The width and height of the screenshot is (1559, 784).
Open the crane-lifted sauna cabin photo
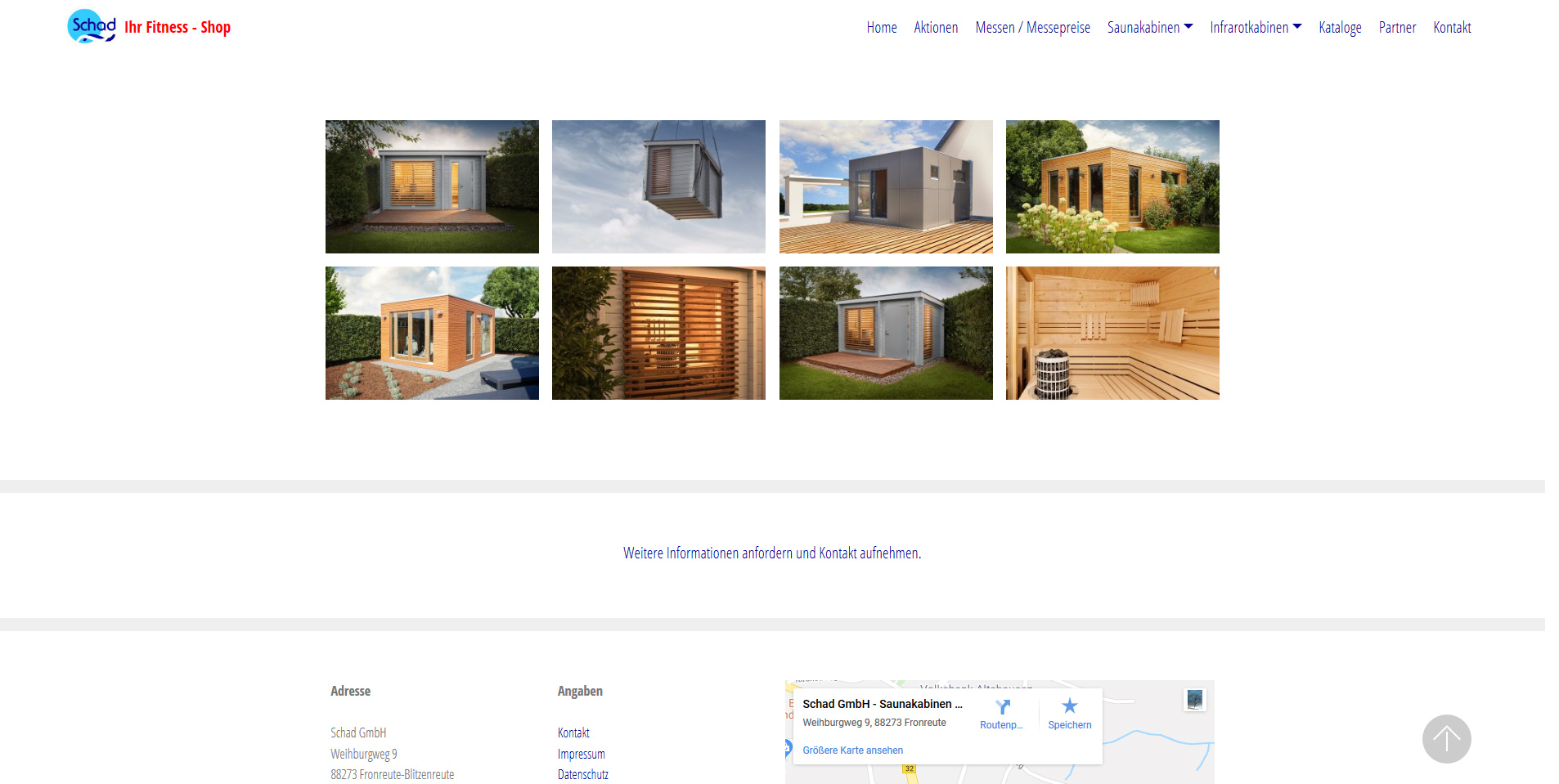[x=658, y=186]
